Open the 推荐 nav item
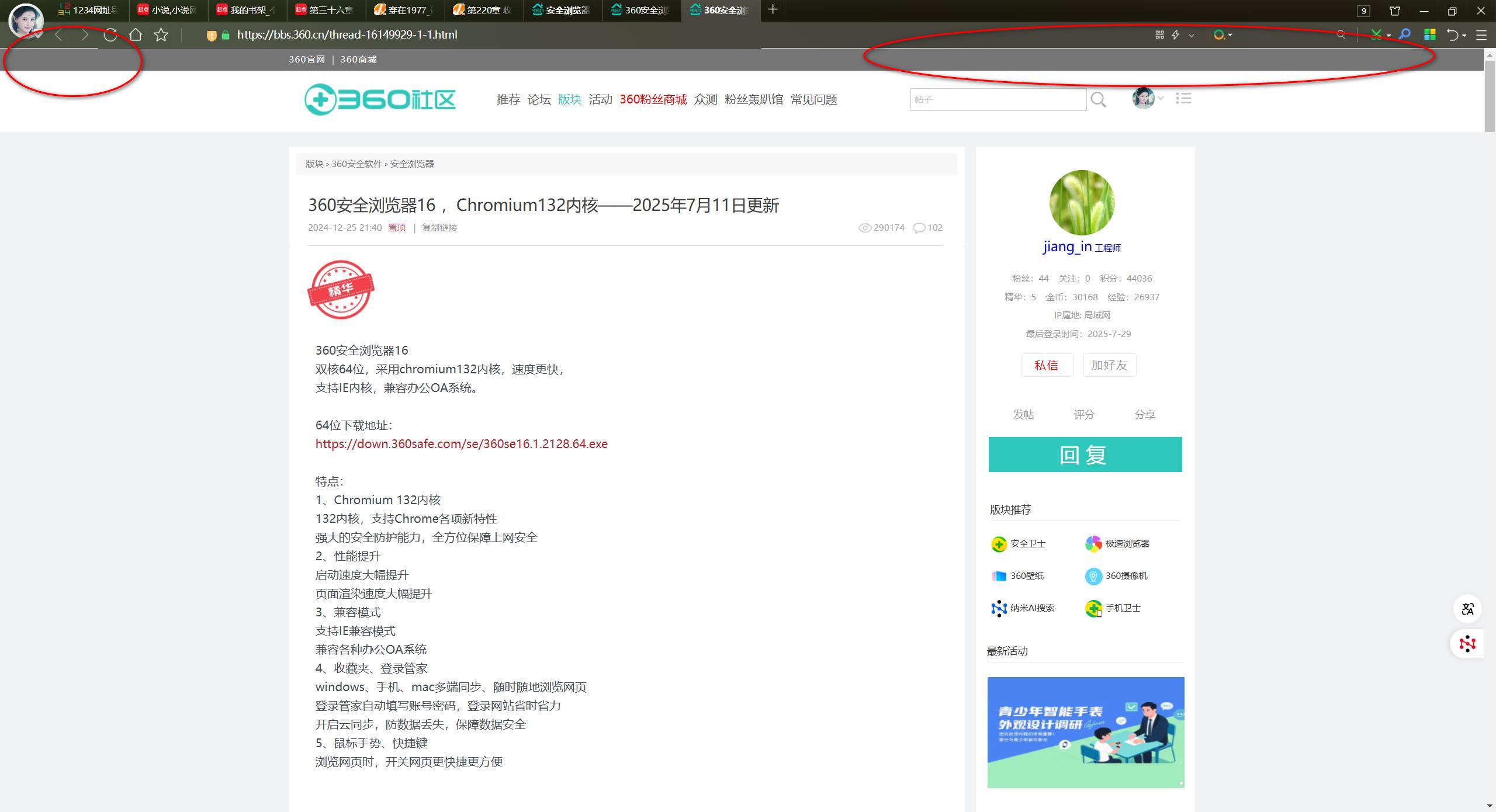 click(x=508, y=99)
